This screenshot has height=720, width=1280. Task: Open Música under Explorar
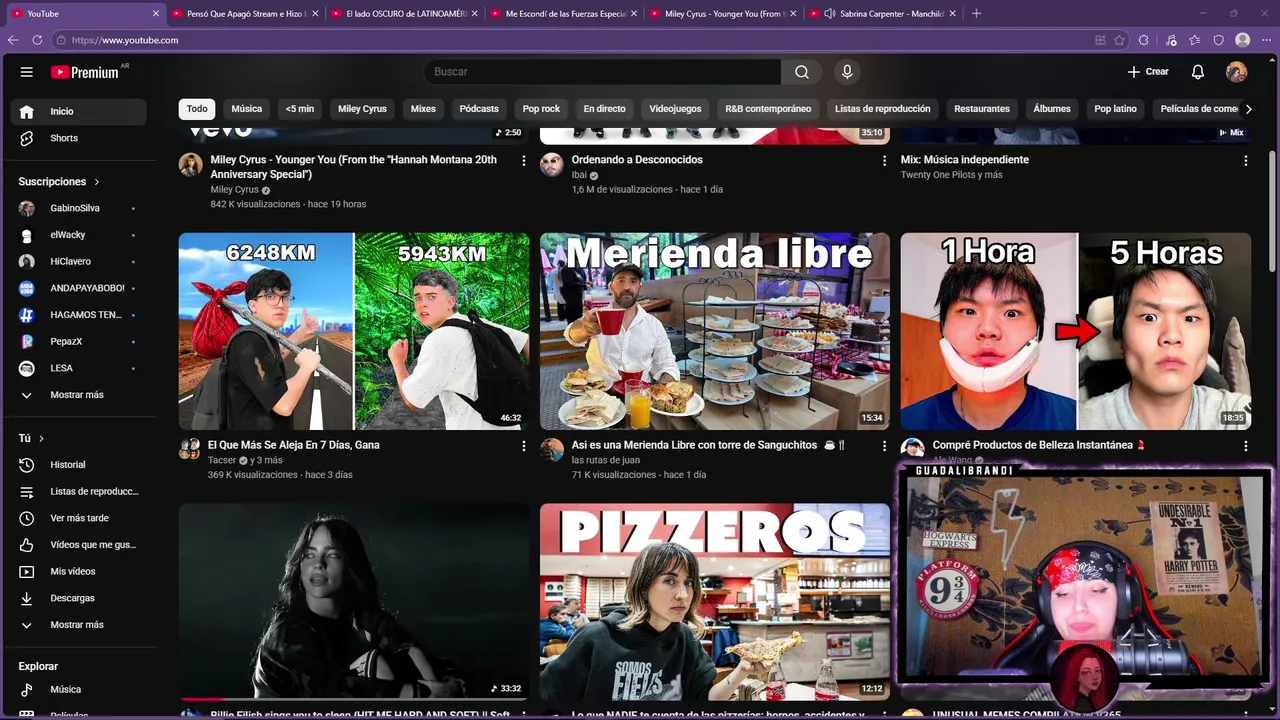coord(79,689)
